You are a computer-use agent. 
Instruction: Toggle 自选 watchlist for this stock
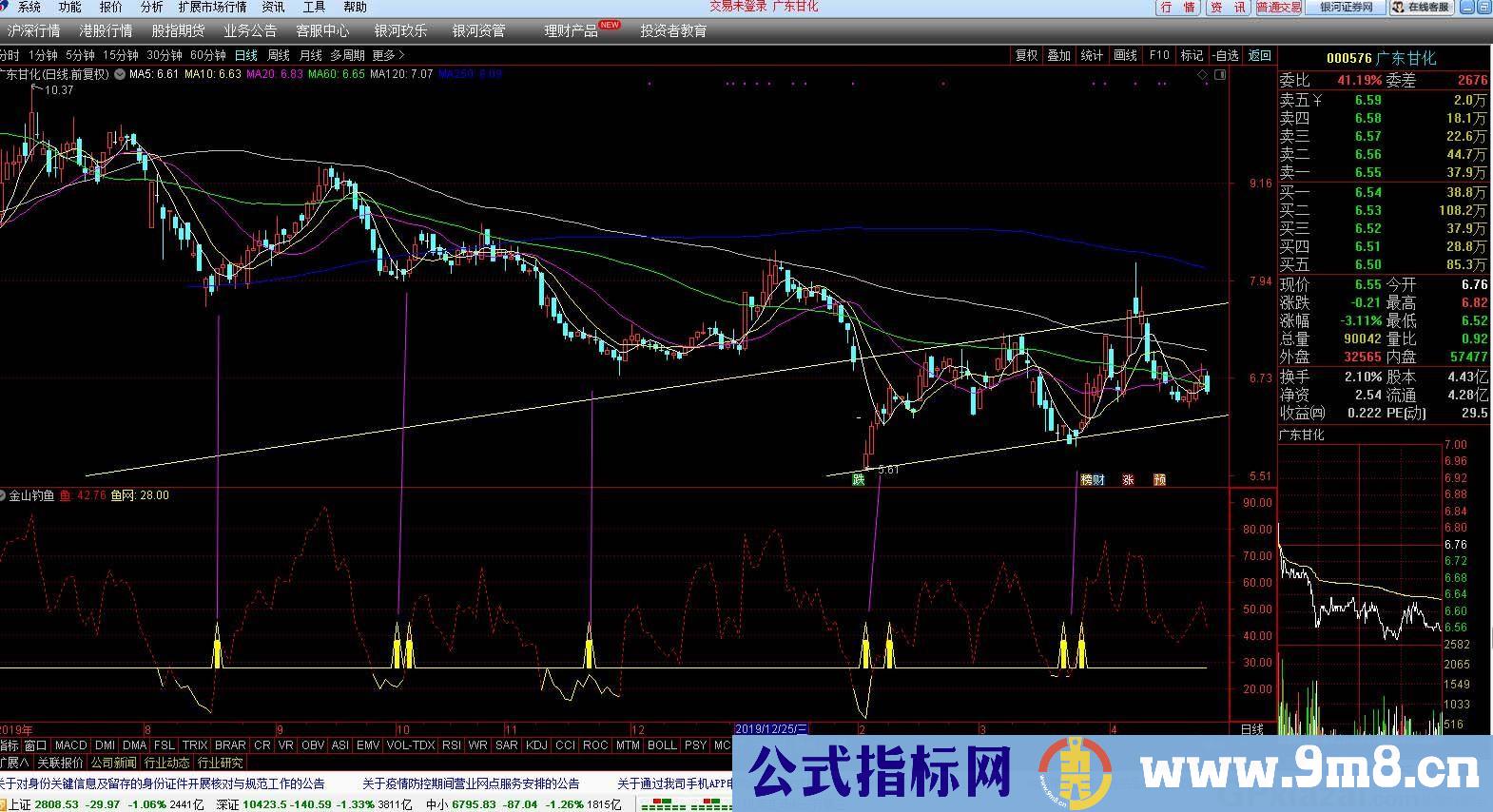[1226, 55]
